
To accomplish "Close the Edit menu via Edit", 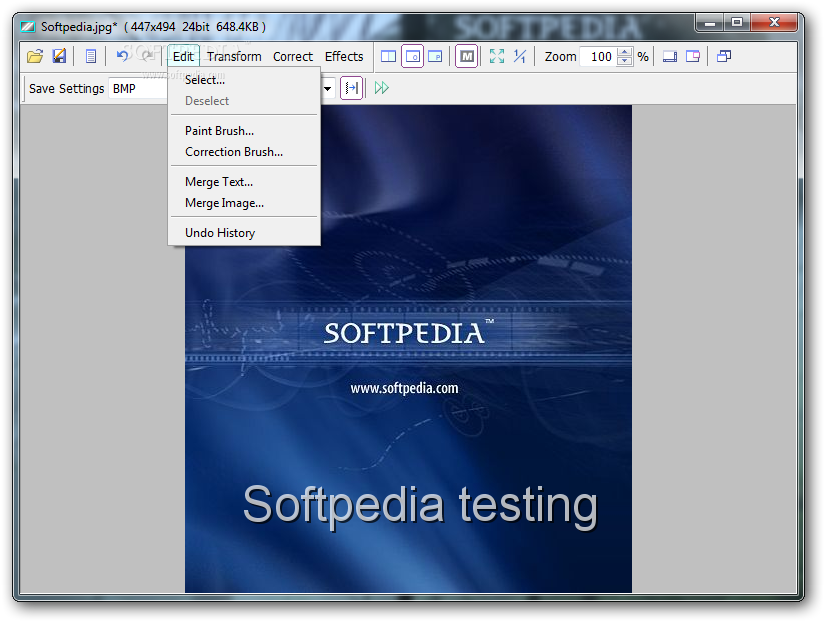I will pos(183,56).
